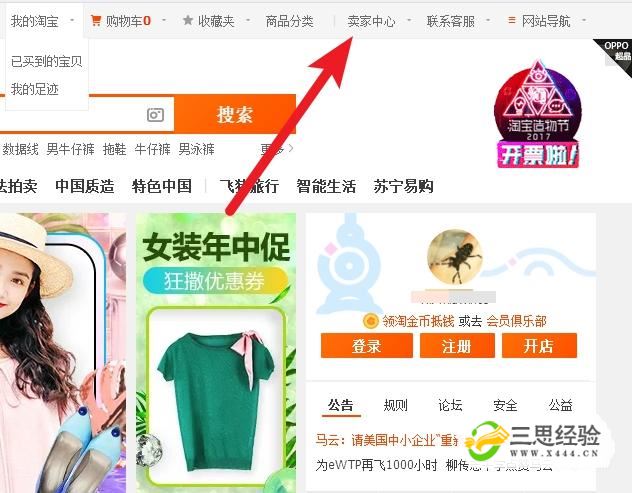Select 已买到的宝贝 menu entry
Image resolution: width=632 pixels, height=493 pixels.
tap(47, 61)
